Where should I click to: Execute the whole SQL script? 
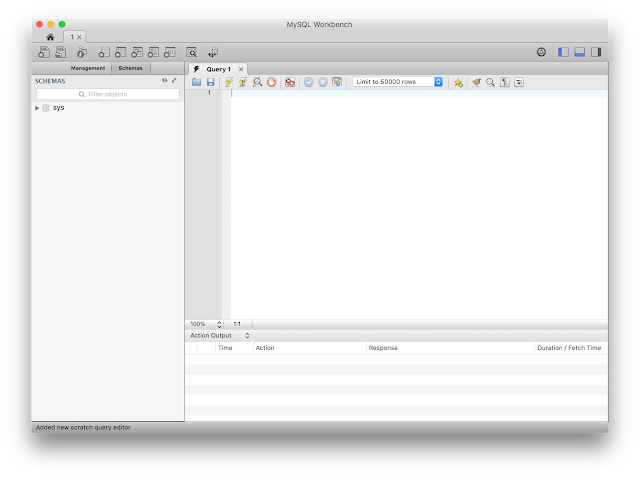click(229, 82)
